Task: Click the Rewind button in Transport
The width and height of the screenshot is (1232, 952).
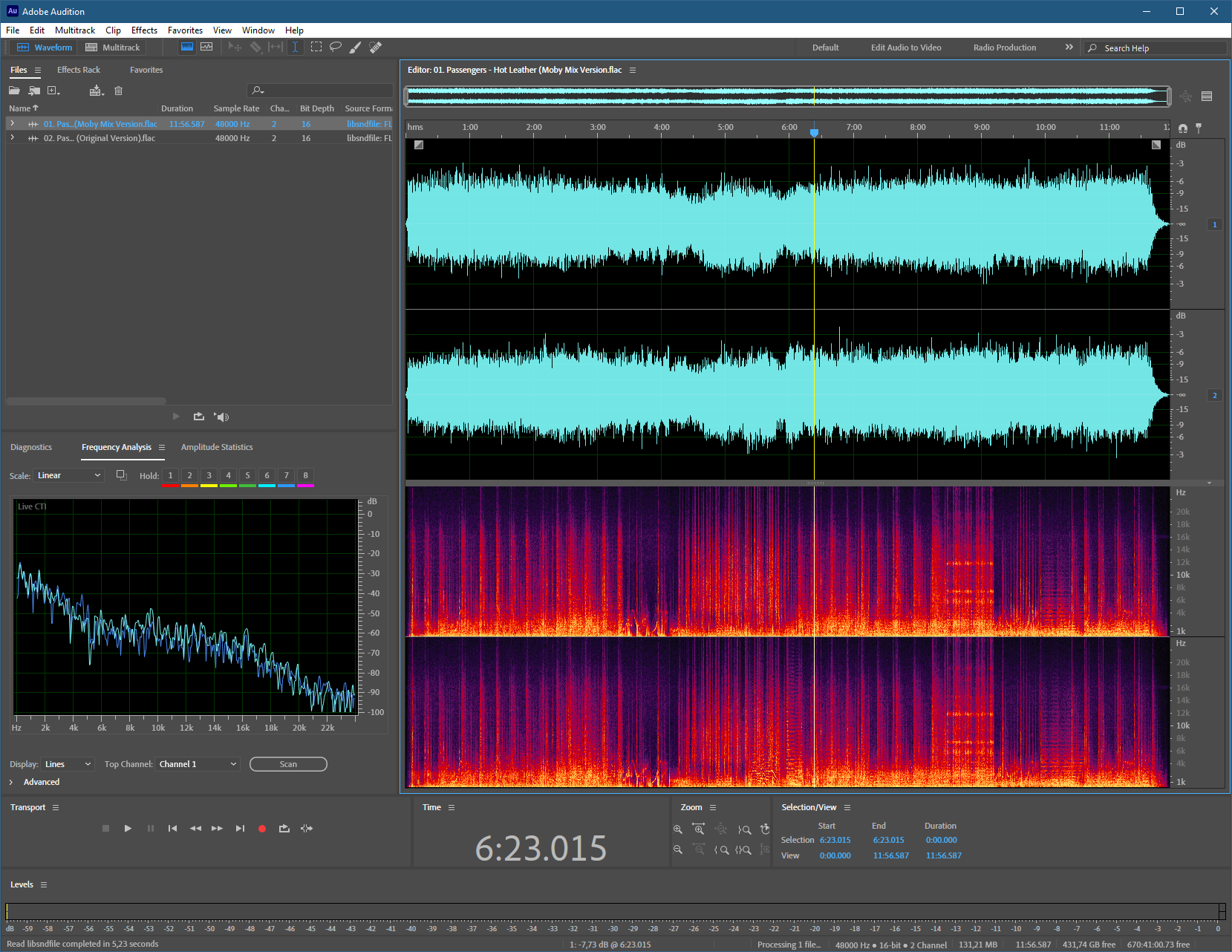Action: point(195,829)
